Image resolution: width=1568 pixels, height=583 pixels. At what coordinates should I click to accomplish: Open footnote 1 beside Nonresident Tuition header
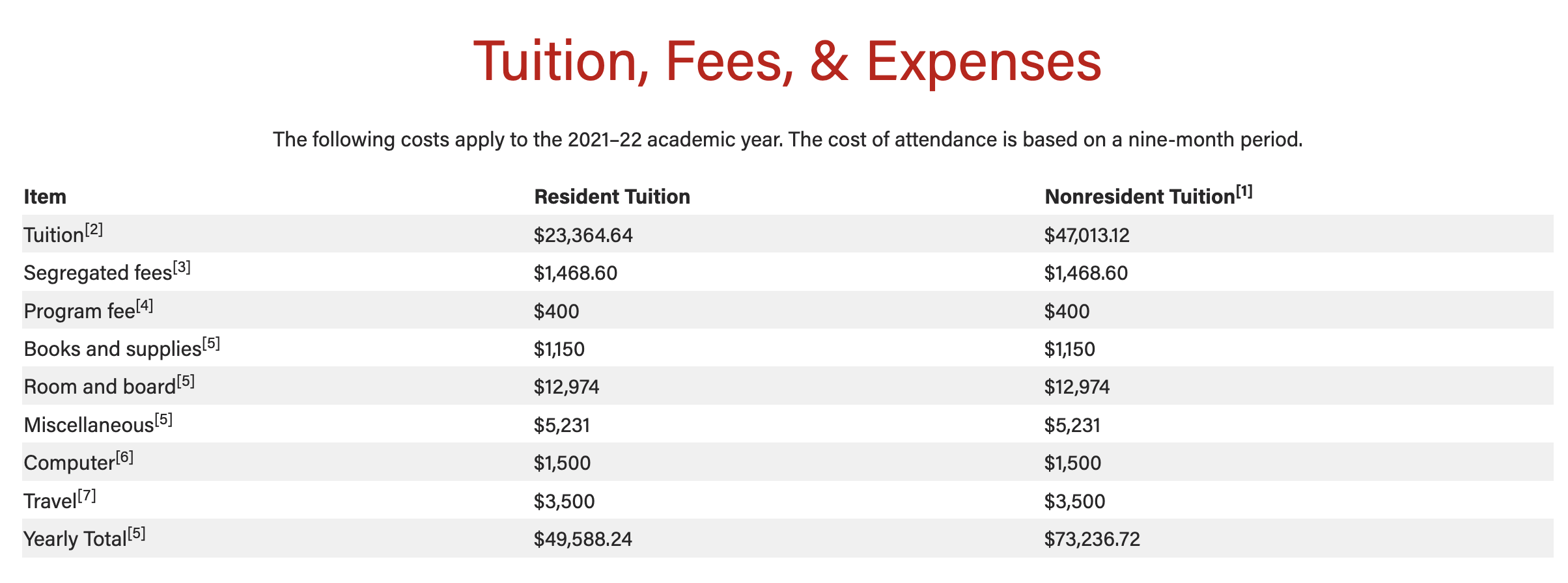1244,192
